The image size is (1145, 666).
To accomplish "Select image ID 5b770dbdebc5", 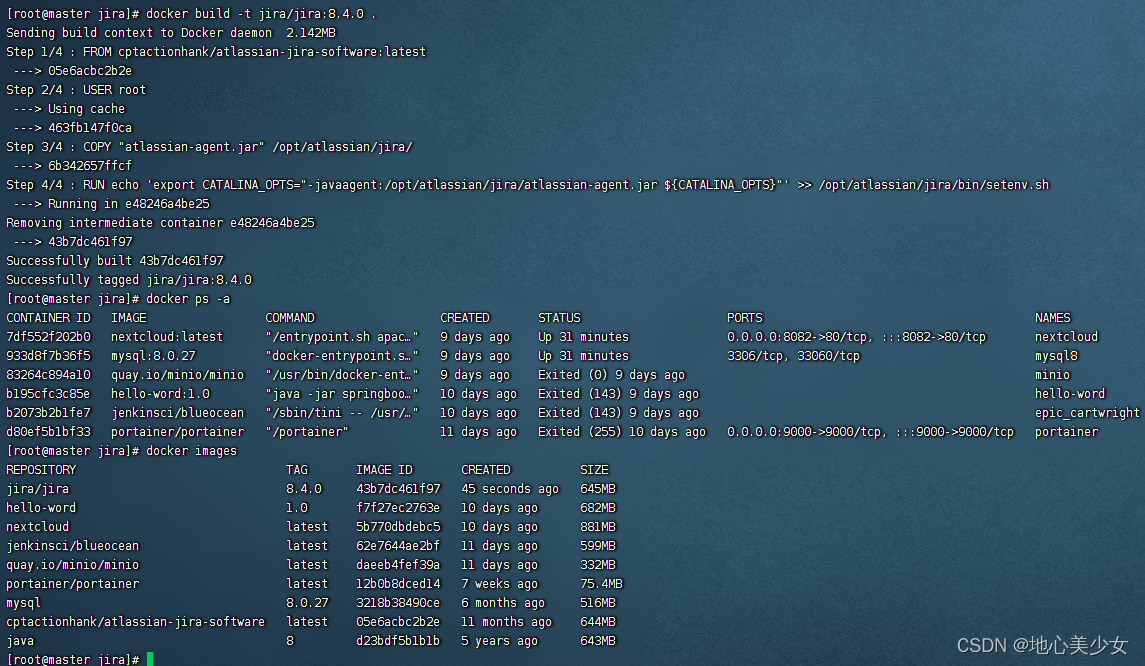I will pos(398,527).
